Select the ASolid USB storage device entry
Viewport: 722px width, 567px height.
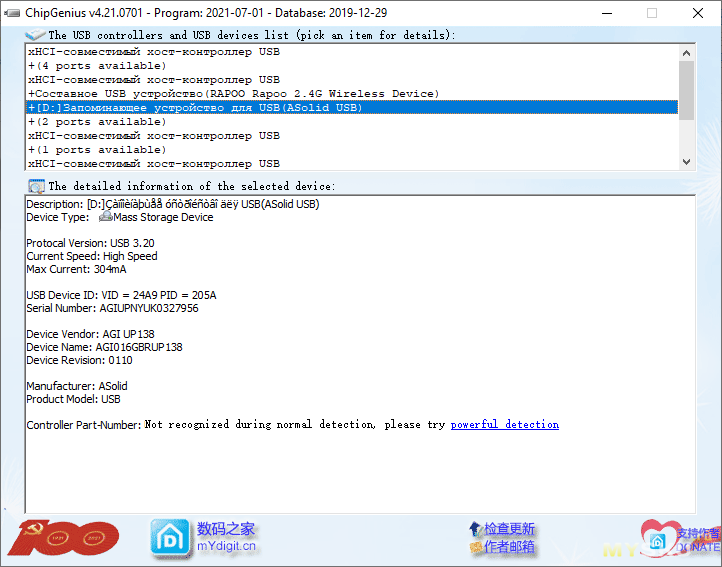(195, 108)
